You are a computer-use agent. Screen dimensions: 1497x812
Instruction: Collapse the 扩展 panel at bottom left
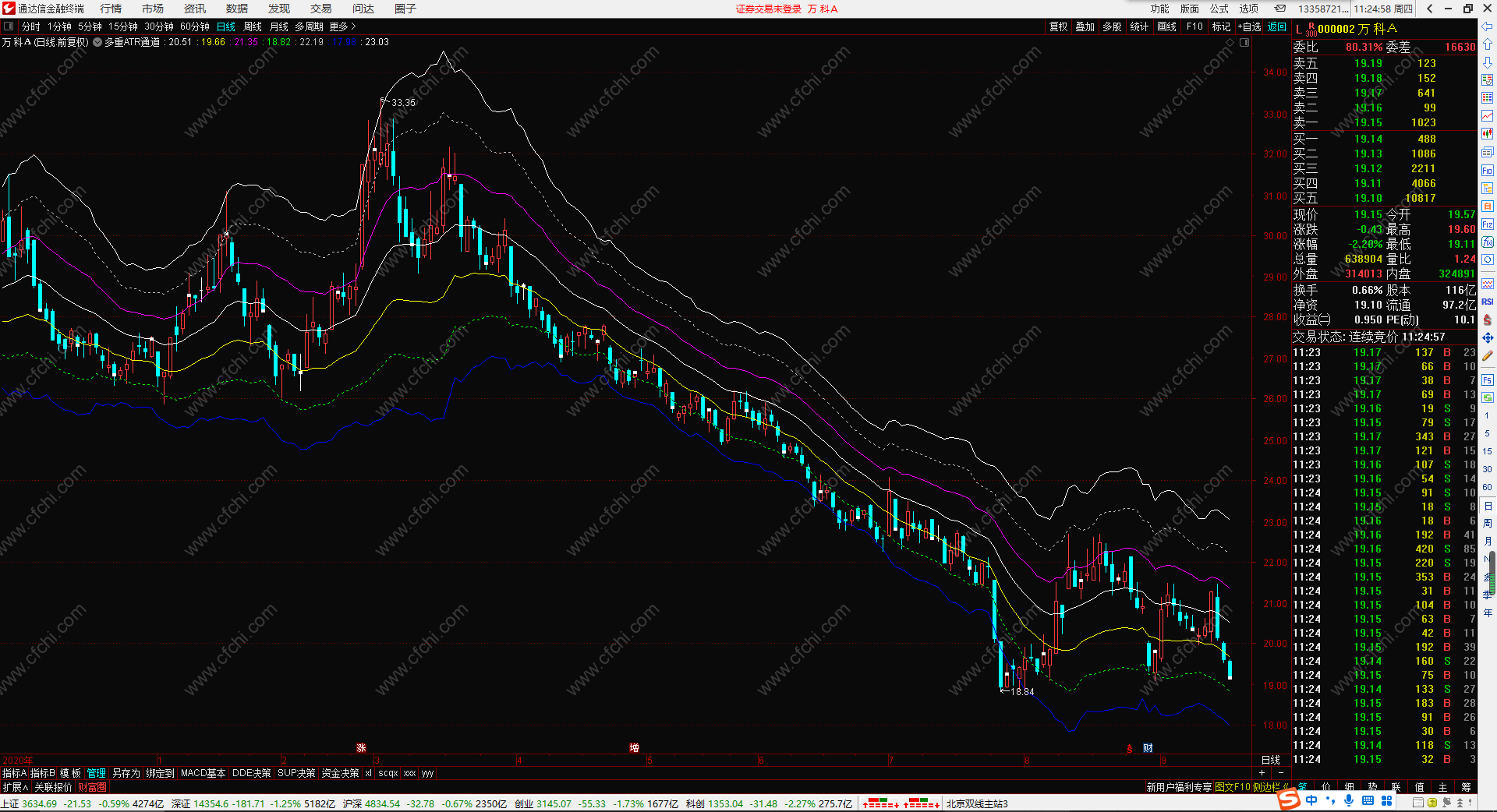(15, 788)
